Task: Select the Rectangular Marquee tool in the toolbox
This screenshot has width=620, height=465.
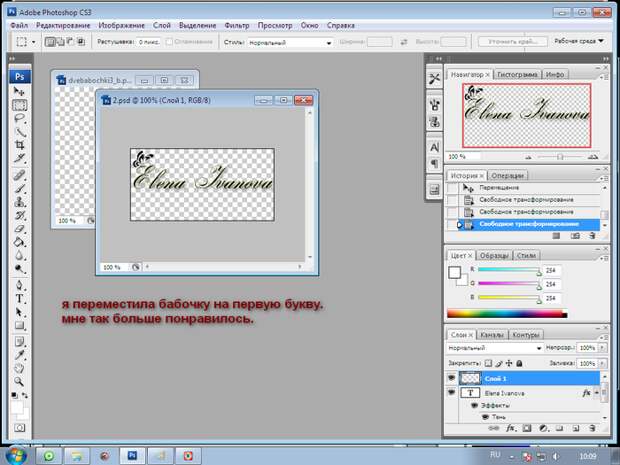Action: pyautogui.click(x=19, y=105)
